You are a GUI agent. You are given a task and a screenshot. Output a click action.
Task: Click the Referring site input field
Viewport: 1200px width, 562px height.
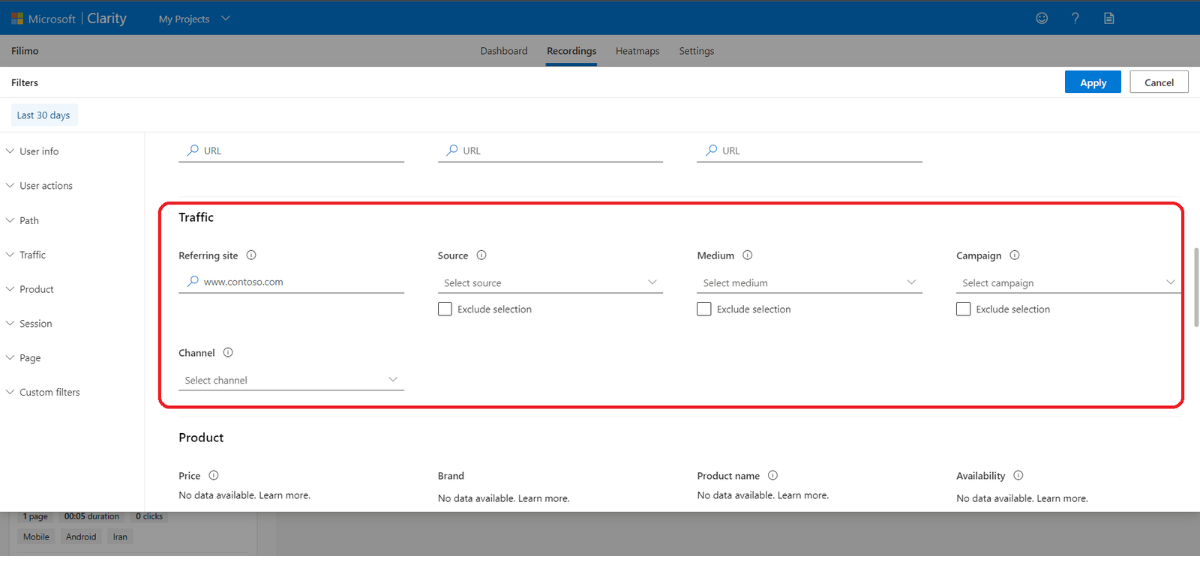pos(300,282)
